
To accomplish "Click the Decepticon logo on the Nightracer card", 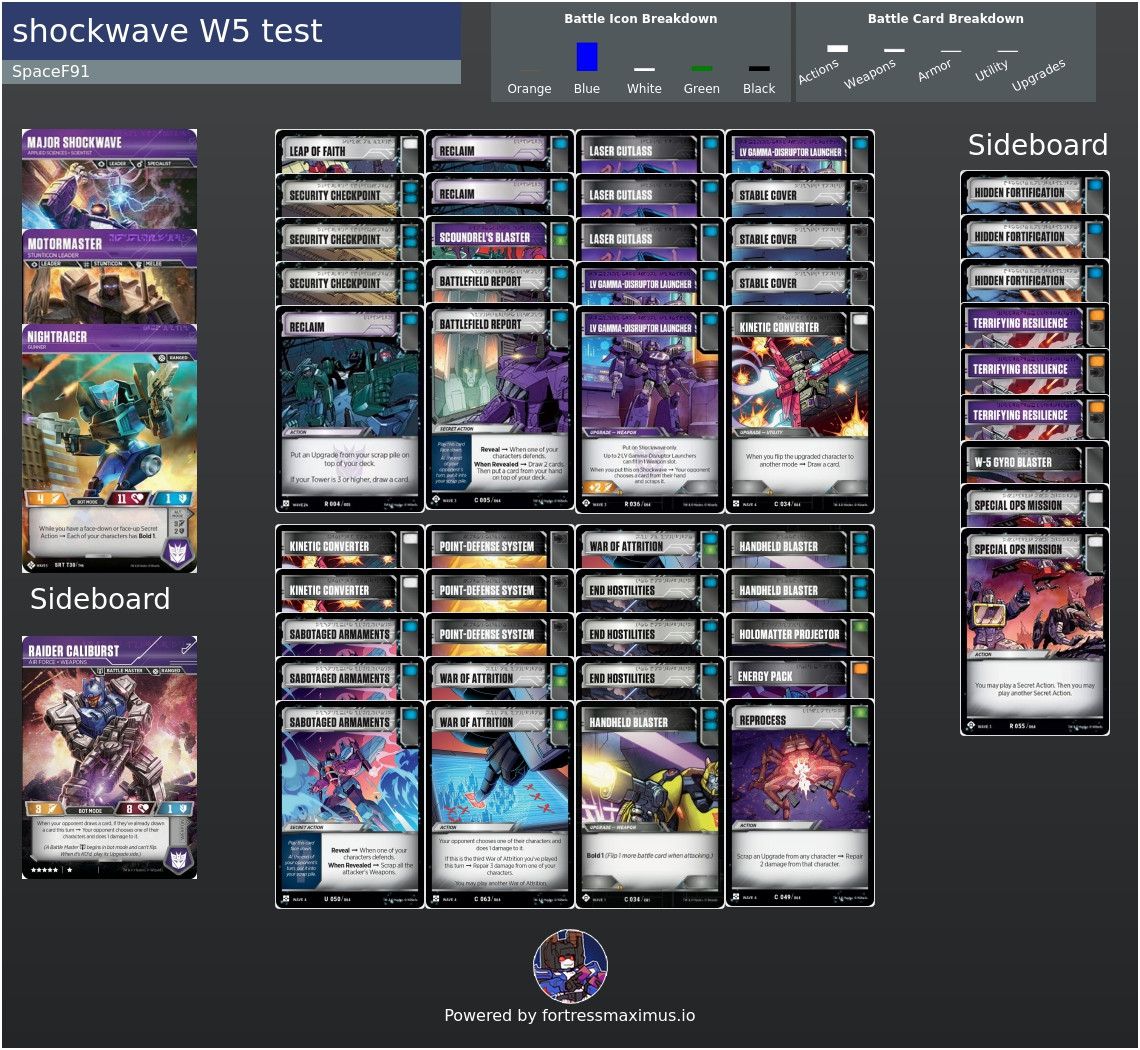I will (178, 552).
